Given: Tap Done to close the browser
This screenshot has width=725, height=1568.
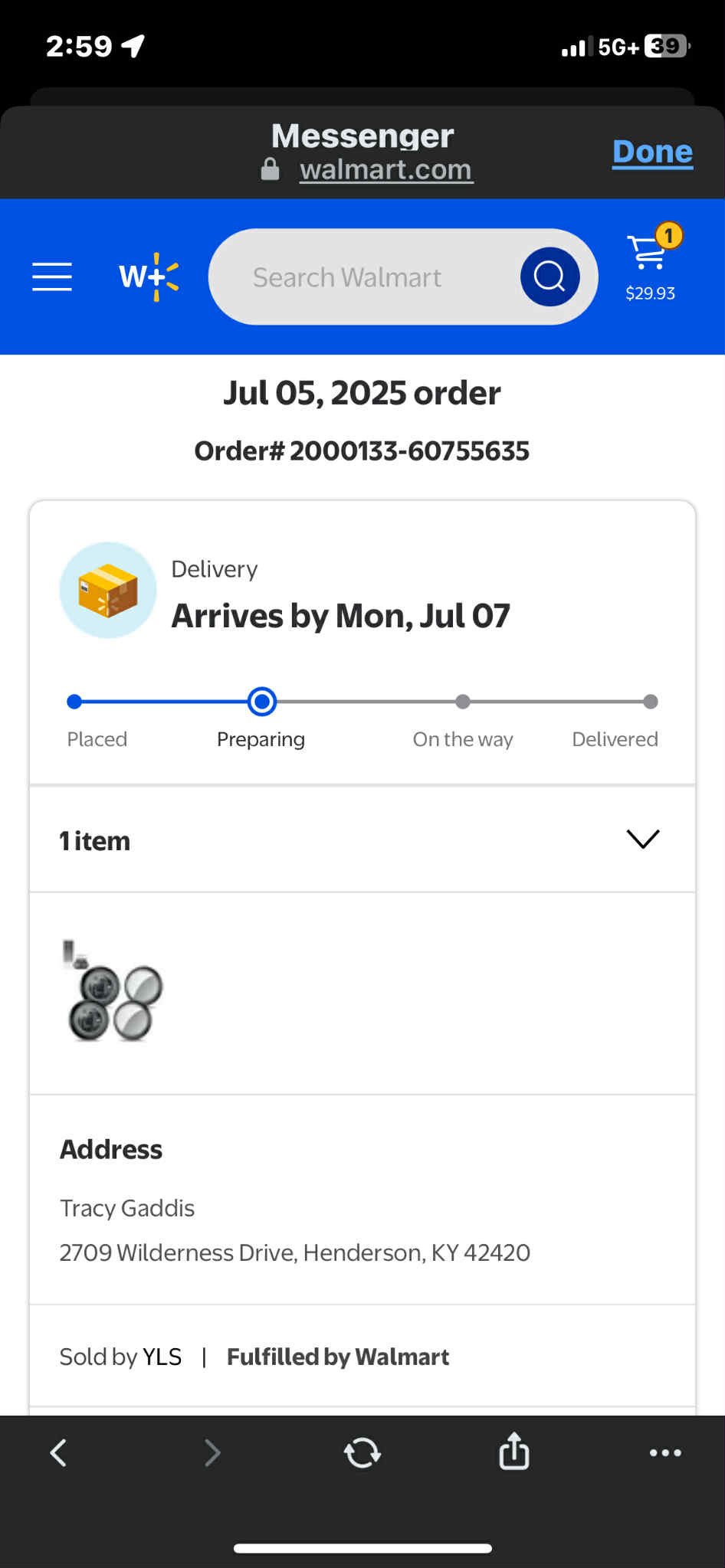Looking at the screenshot, I should point(652,152).
